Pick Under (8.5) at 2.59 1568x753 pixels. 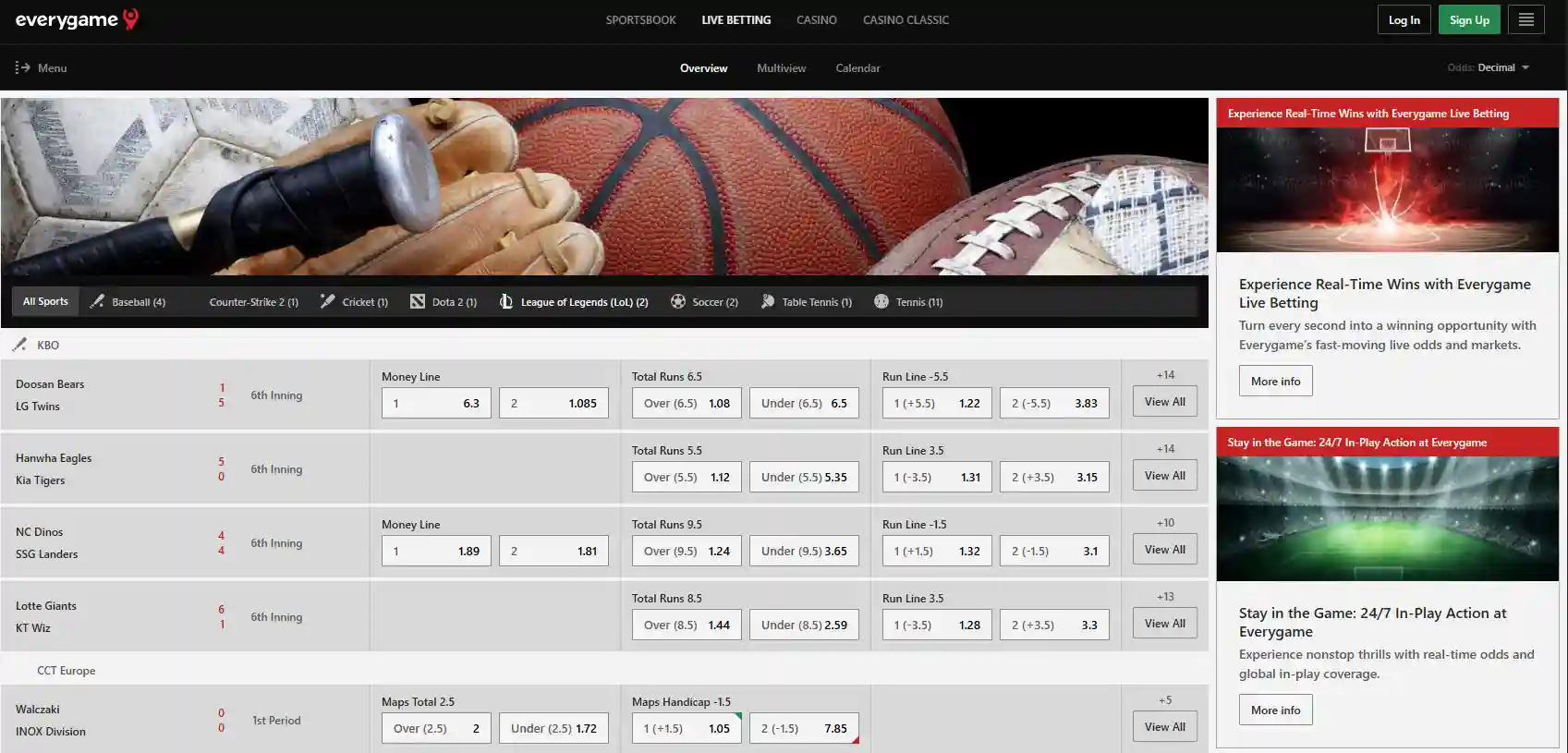coord(804,625)
